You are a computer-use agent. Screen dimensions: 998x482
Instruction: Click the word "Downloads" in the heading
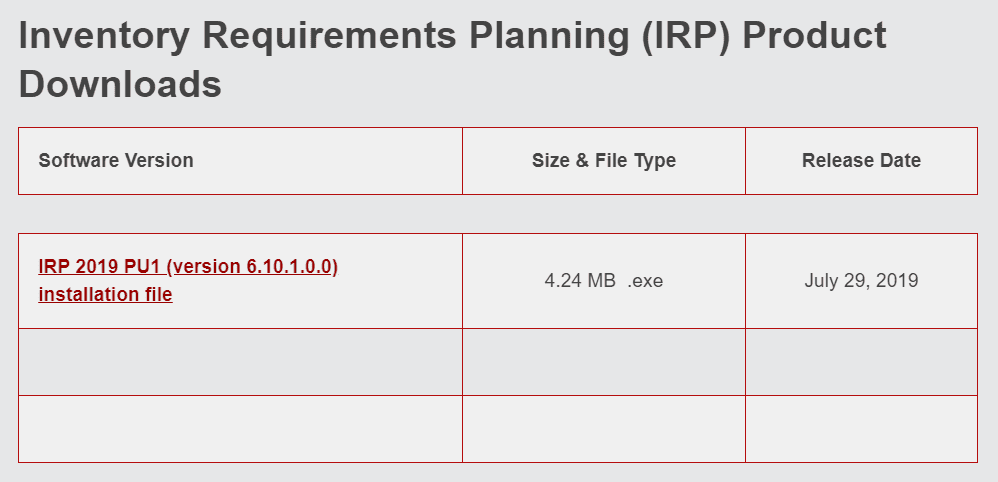click(x=120, y=84)
